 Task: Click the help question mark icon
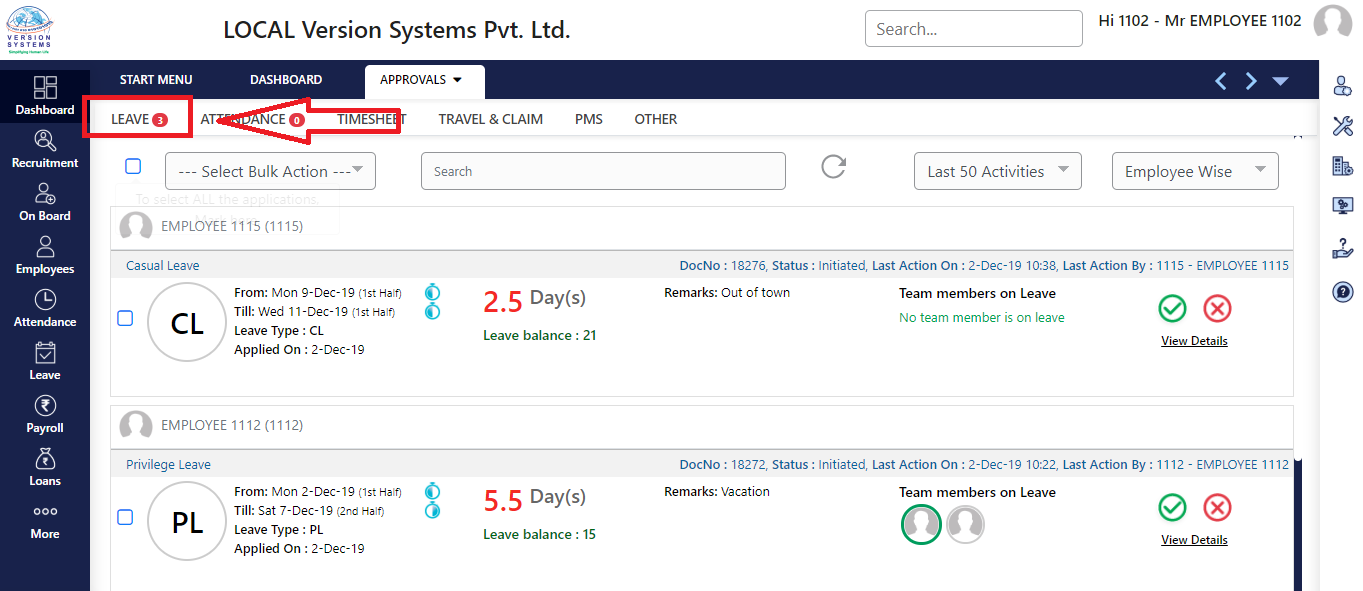(1343, 292)
